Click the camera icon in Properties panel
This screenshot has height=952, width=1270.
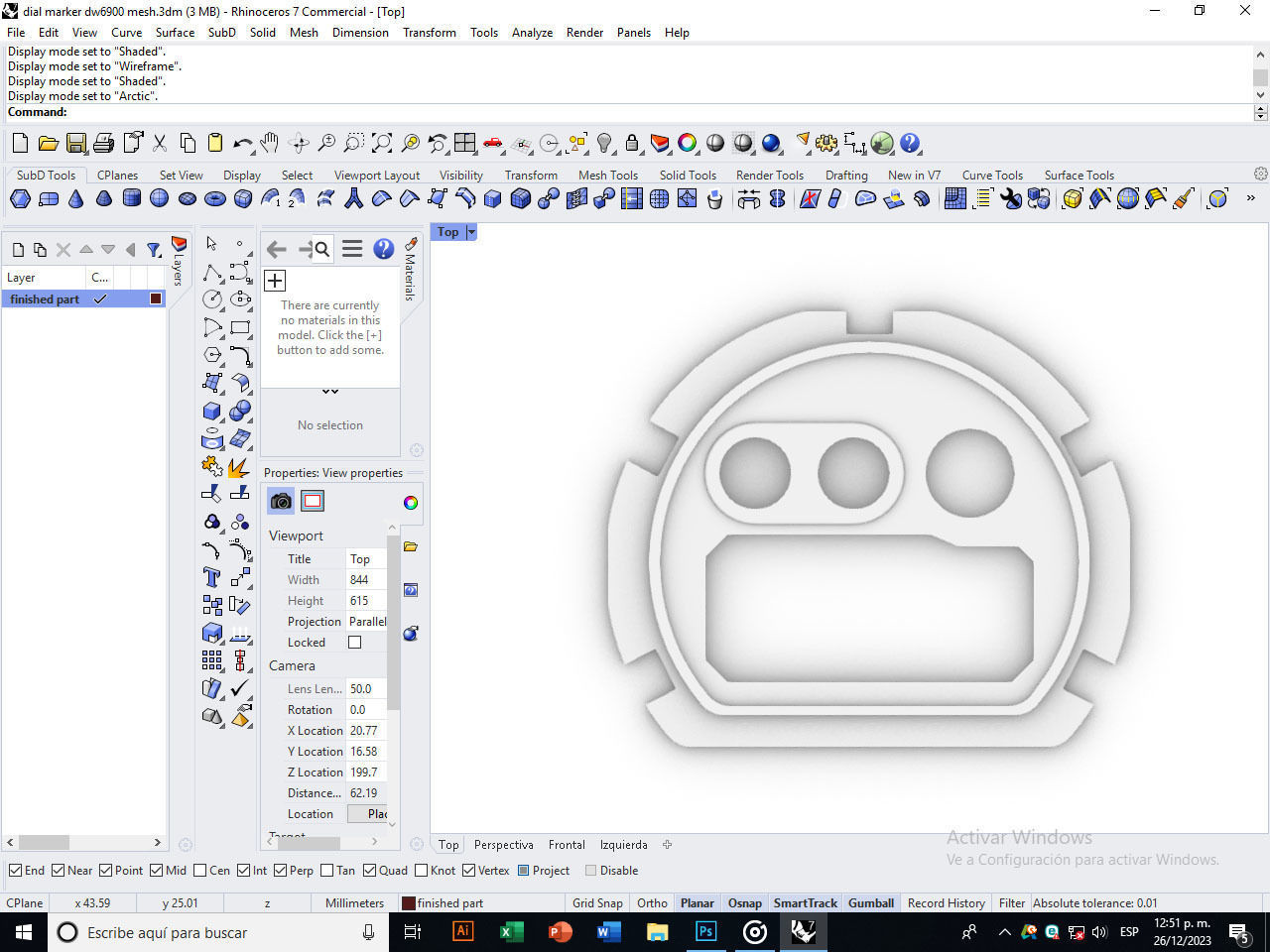(x=281, y=502)
